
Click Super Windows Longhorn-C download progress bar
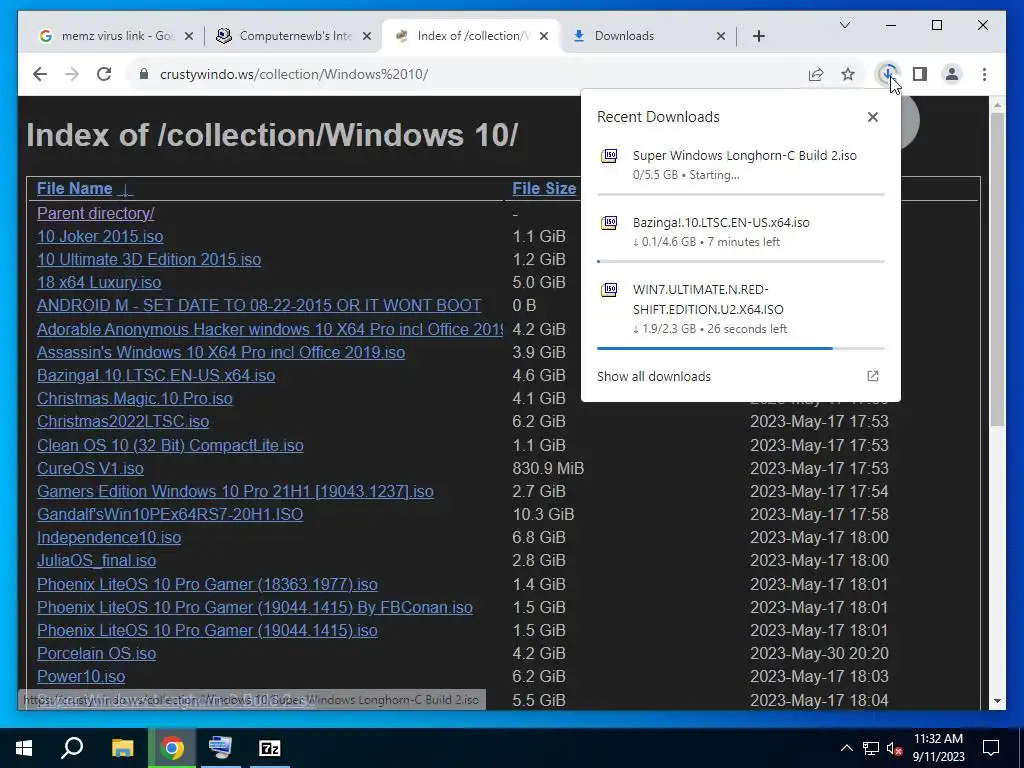[741, 194]
